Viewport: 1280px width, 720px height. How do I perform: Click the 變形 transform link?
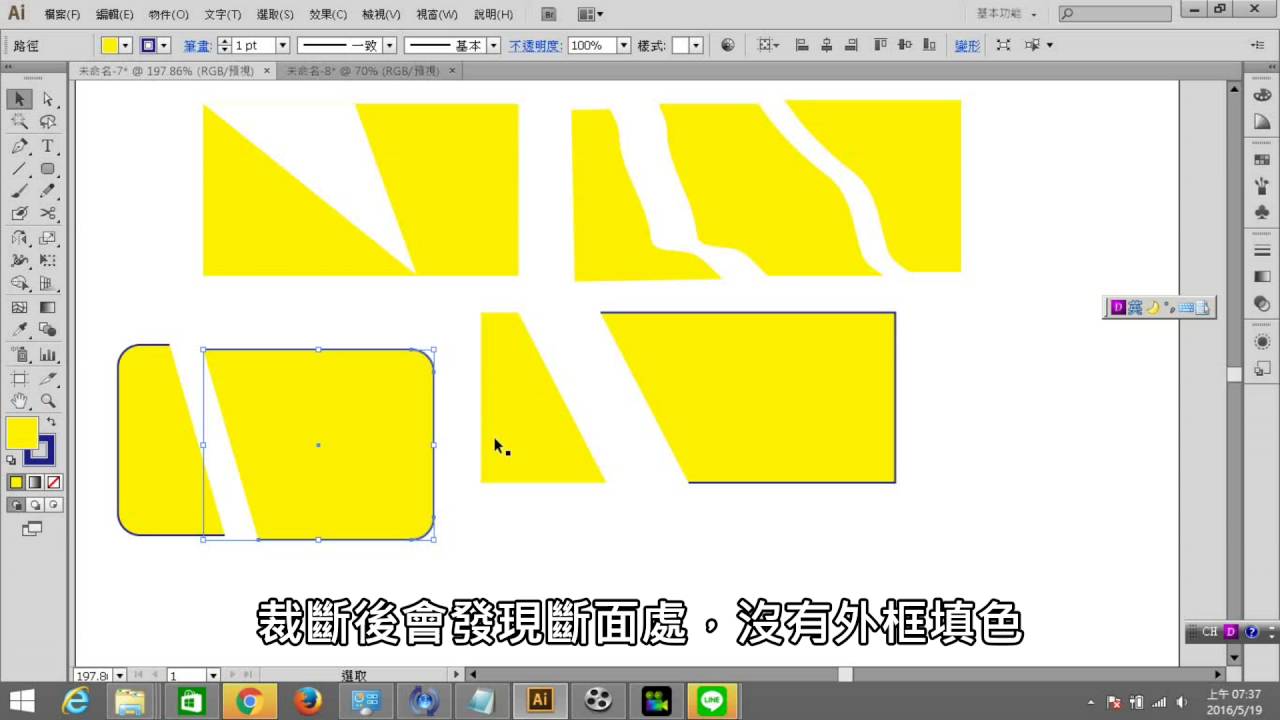(x=967, y=45)
